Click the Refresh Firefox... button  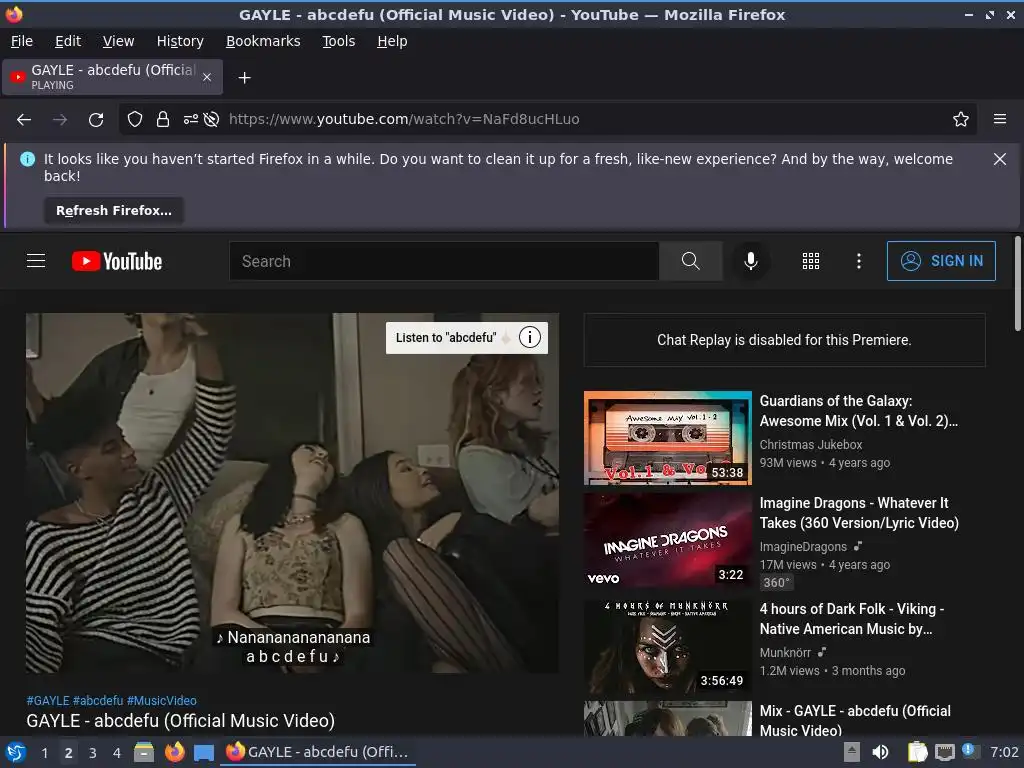pos(114,211)
